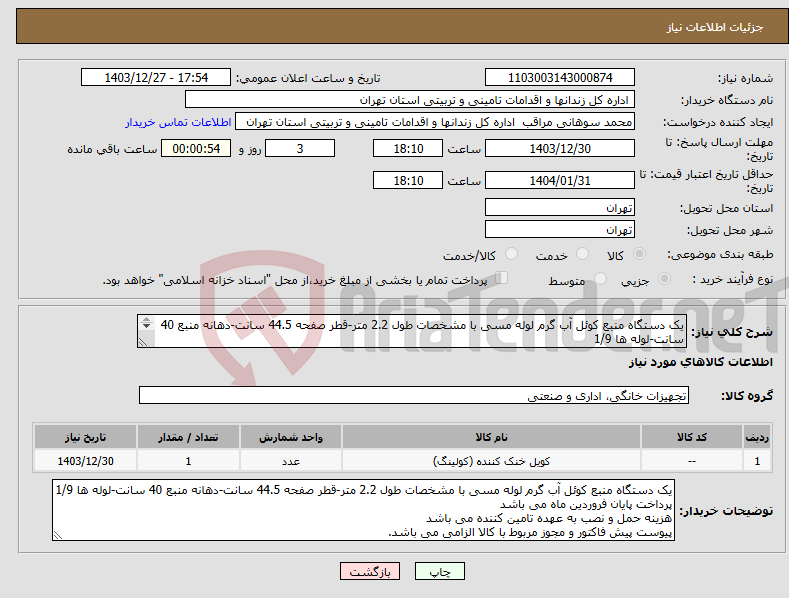Click the announcement date field 1403/12/27 - 17:54

coord(156,78)
